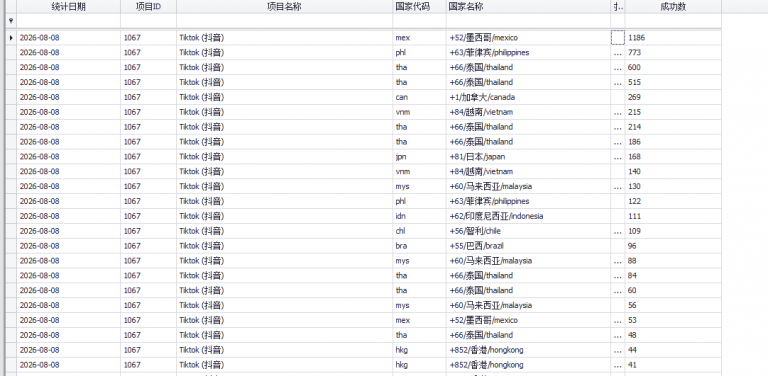The width and height of the screenshot is (768, 376).
Task: Select the success count cell 168
Action: tap(673, 157)
